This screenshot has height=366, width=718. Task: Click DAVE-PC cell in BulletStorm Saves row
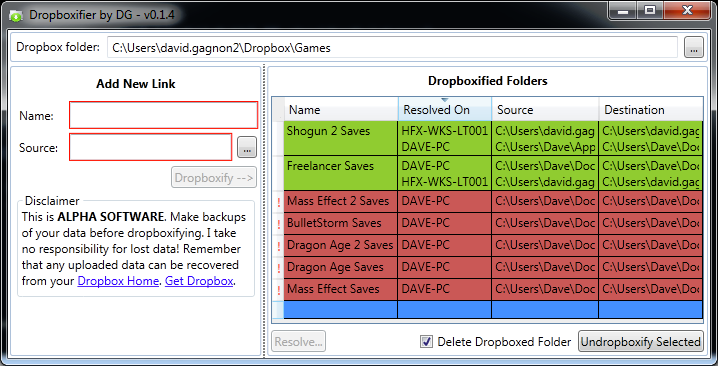pyautogui.click(x=445, y=223)
